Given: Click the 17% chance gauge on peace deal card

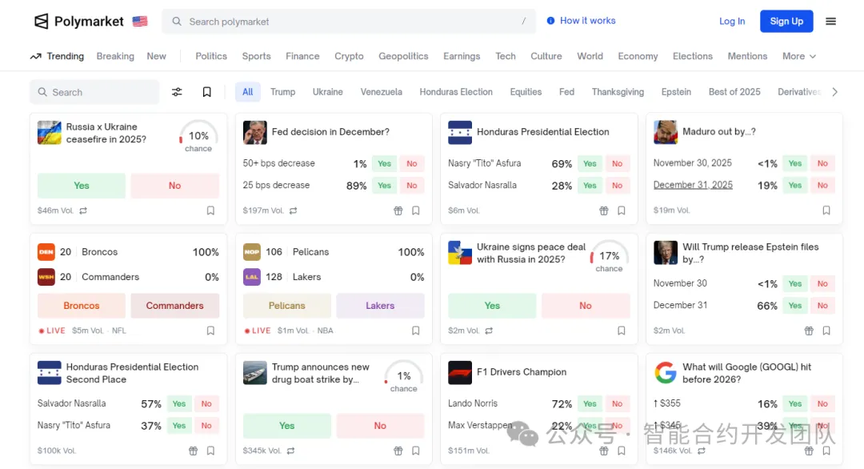Looking at the screenshot, I should (609, 256).
